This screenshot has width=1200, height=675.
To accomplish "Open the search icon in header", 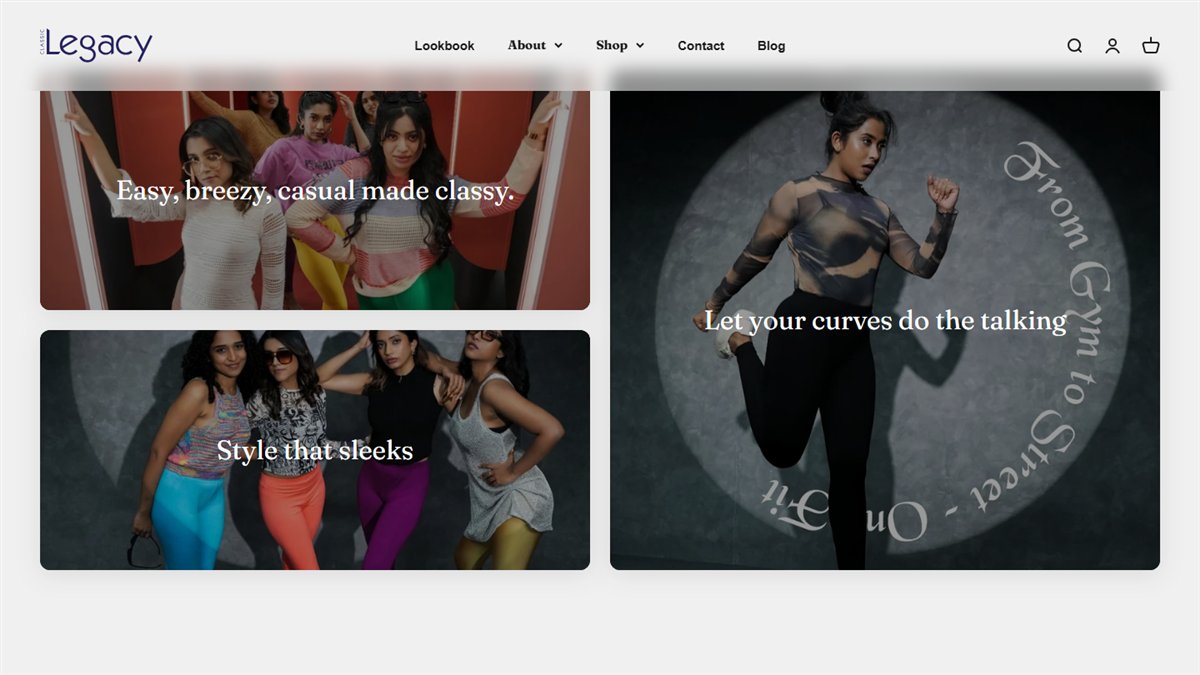I will [1074, 45].
